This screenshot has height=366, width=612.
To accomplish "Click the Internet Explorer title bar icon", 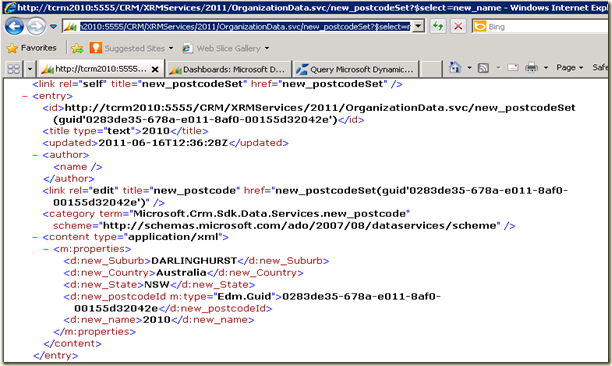I will click(9, 7).
